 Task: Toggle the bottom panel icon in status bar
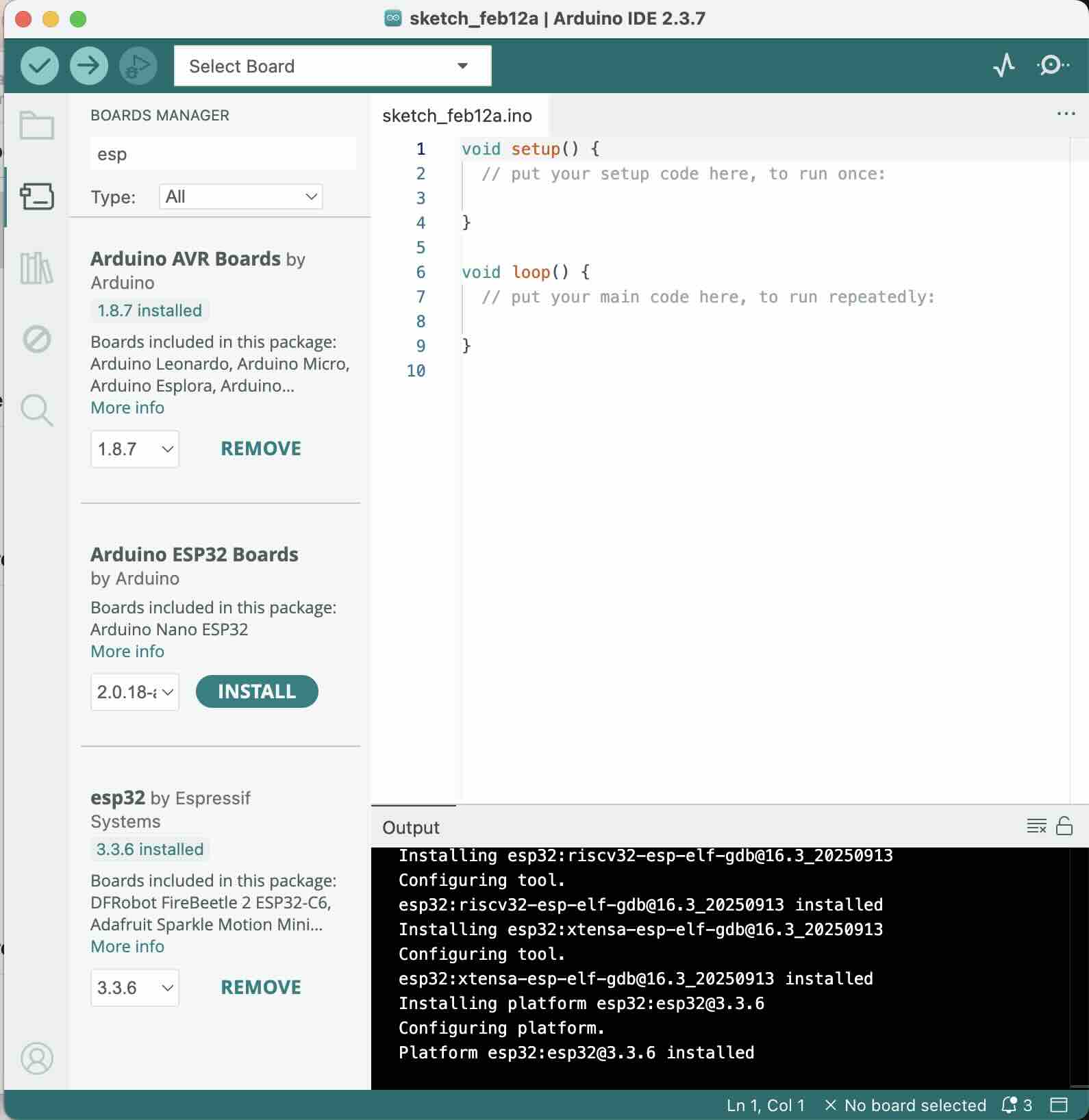1060,1105
